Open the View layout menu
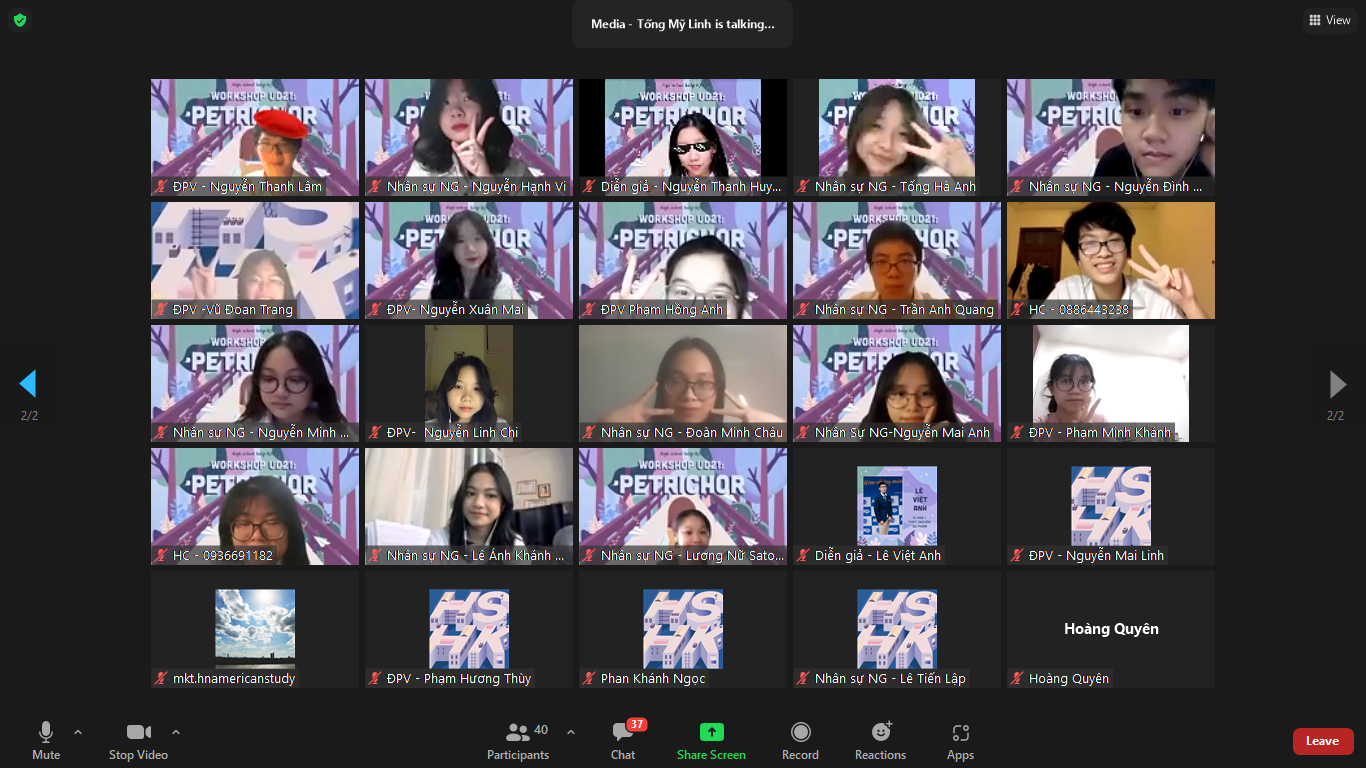 click(x=1330, y=20)
